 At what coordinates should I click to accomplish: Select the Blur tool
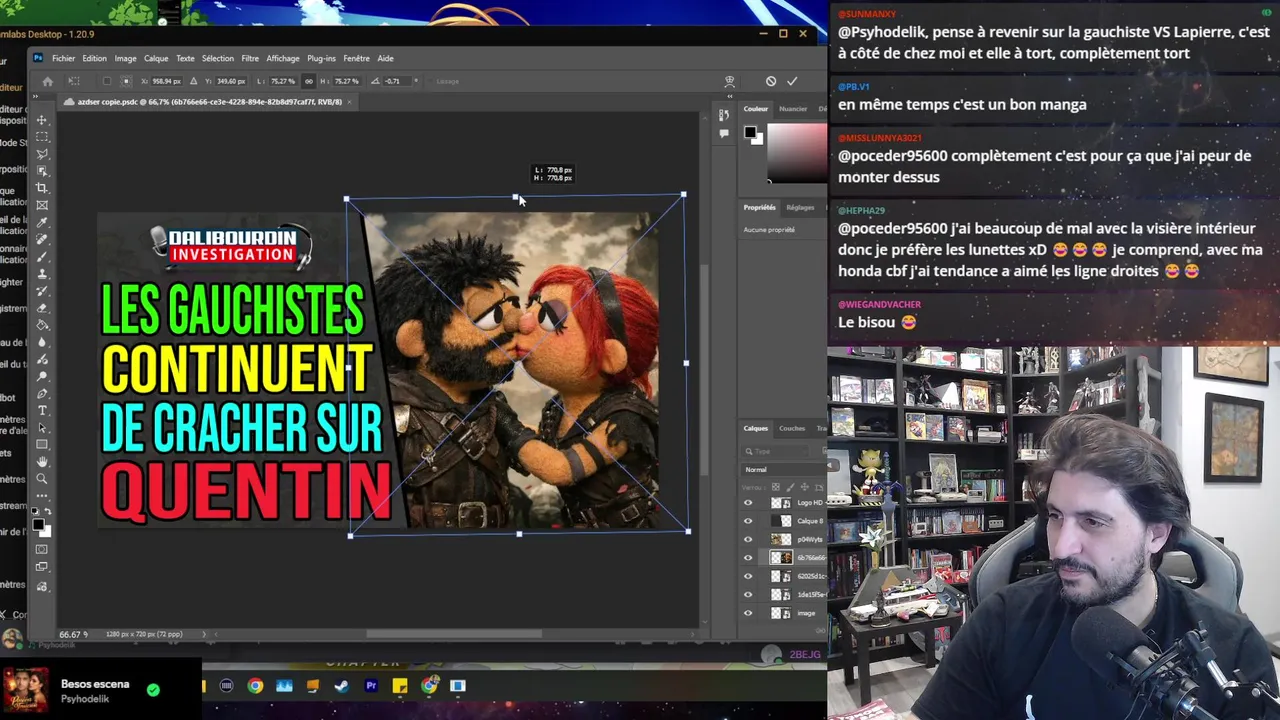click(41, 341)
